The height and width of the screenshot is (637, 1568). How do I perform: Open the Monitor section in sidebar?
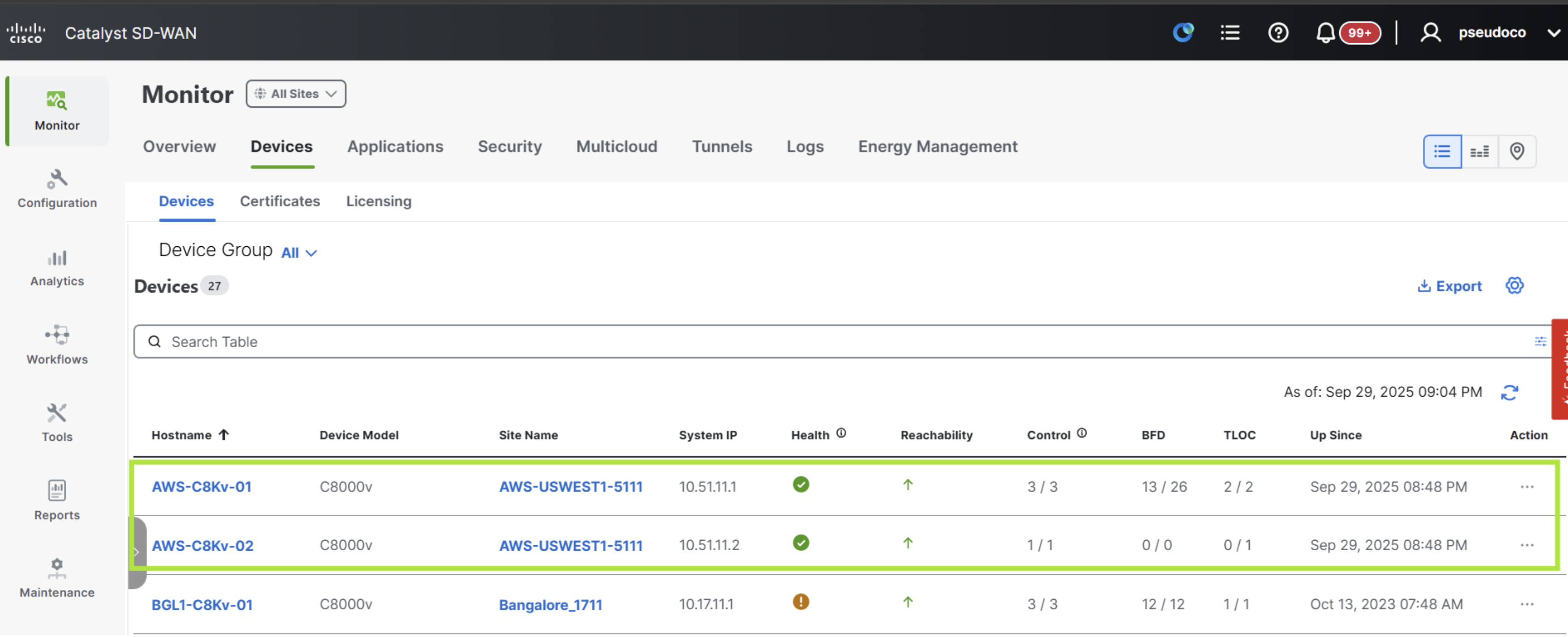click(x=57, y=111)
